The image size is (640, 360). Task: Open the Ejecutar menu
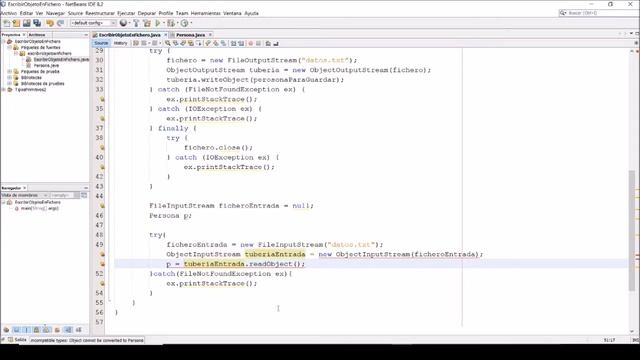(126, 13)
